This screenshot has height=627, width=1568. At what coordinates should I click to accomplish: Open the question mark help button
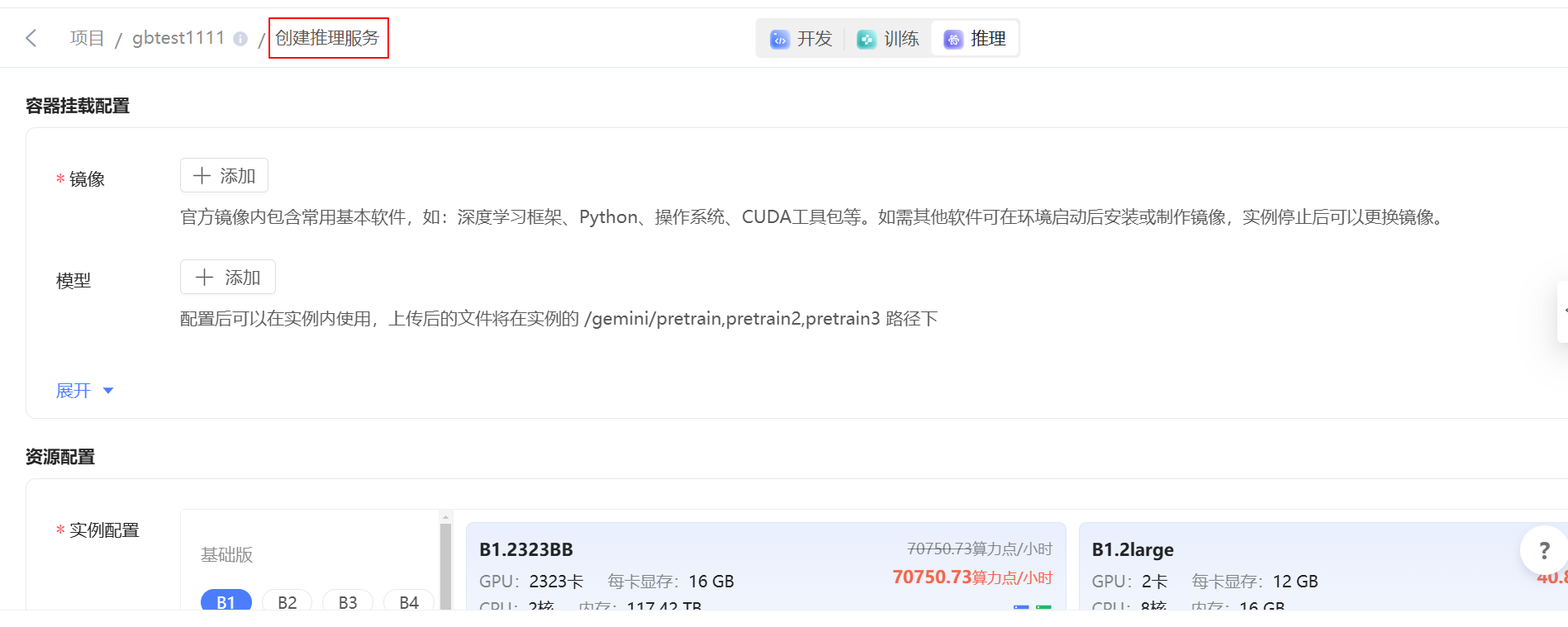pos(1543,550)
